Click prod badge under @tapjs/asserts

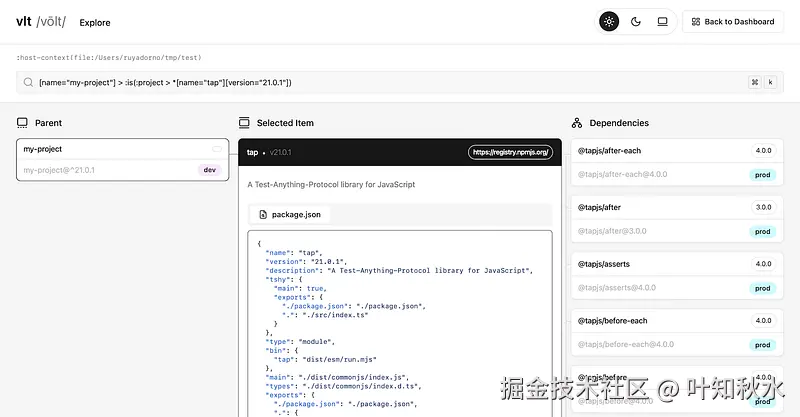tap(763, 288)
